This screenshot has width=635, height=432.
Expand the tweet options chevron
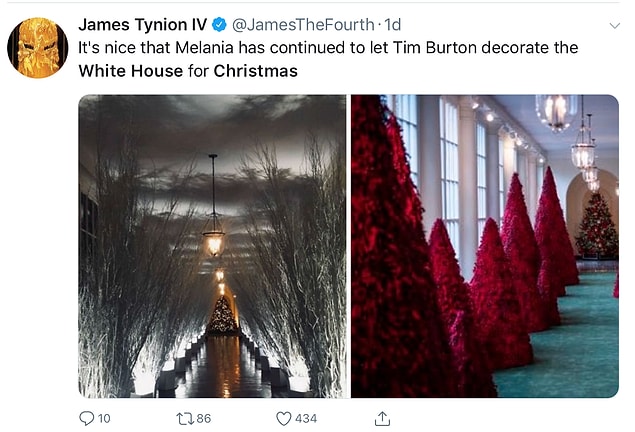click(614, 26)
